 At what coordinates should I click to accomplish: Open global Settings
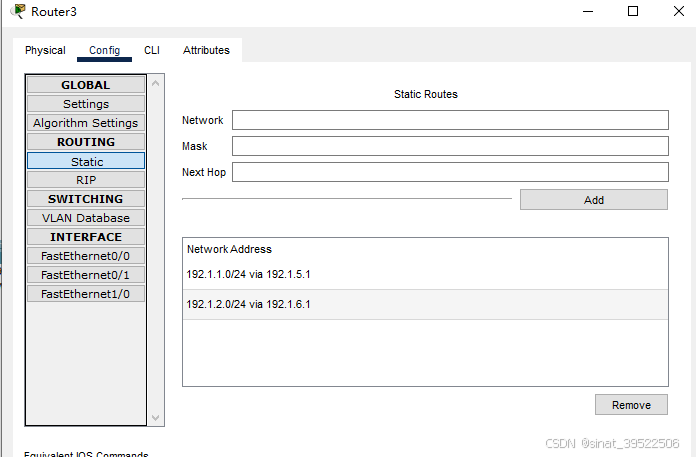tap(86, 104)
